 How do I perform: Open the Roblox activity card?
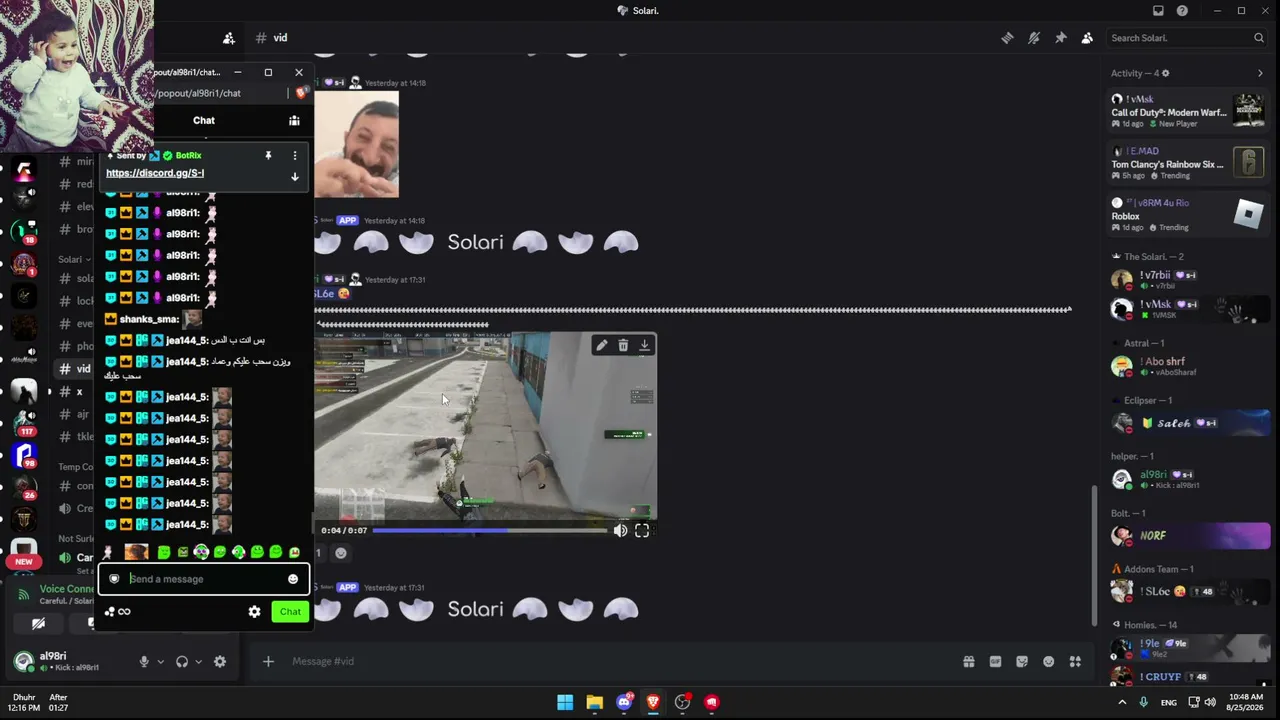(1188, 215)
